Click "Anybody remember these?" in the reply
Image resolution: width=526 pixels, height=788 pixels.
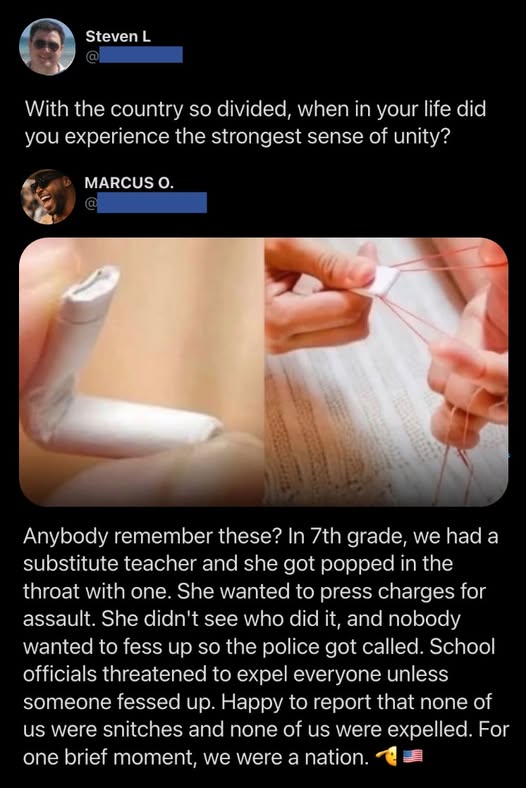point(153,537)
